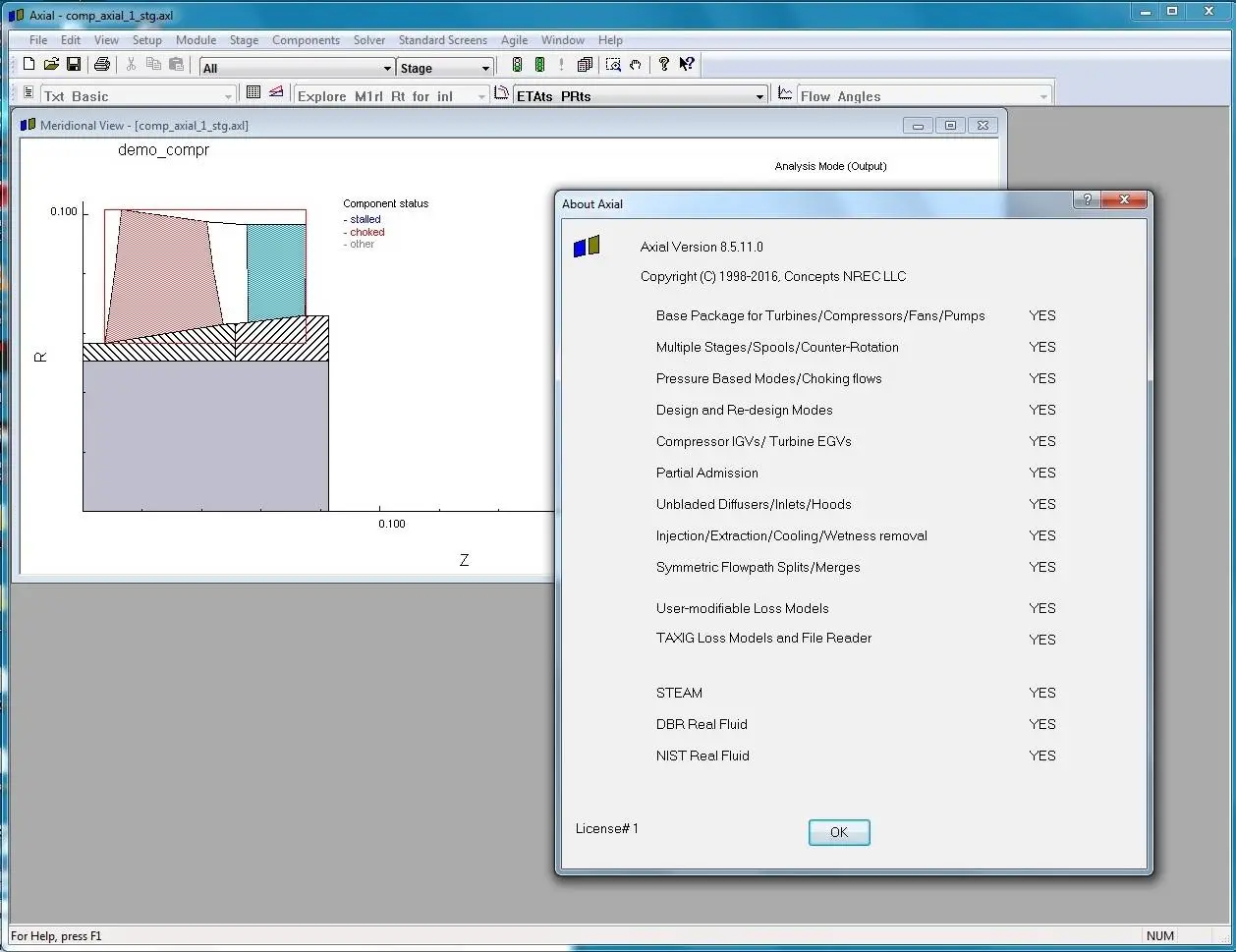This screenshot has width=1236, height=952.
Task: Click the Meridional View window icon
Action: coord(28,125)
